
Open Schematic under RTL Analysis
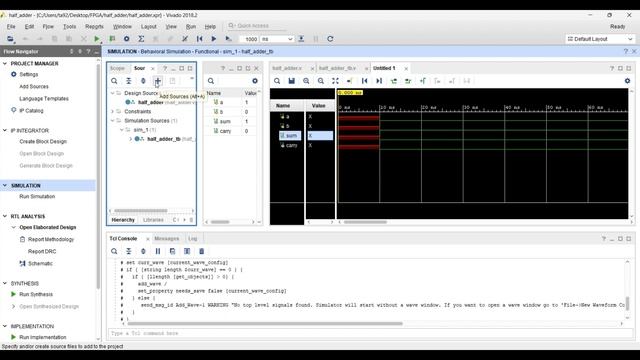pyautogui.click(x=40, y=264)
